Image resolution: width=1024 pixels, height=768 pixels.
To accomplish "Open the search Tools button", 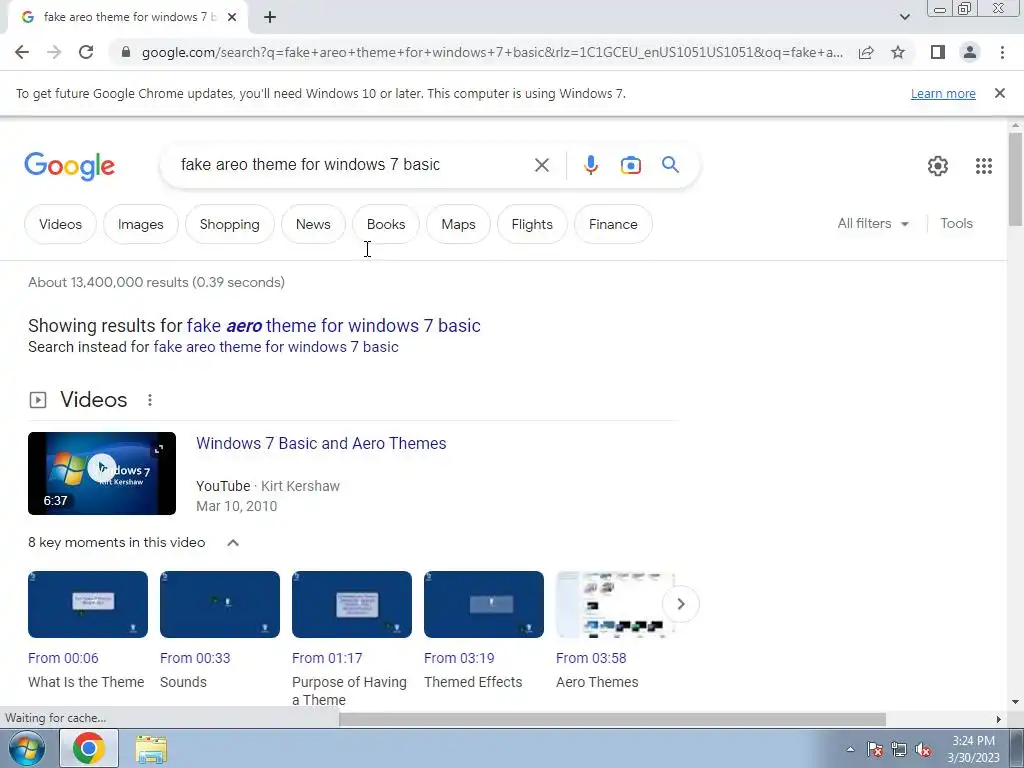I will tap(956, 223).
